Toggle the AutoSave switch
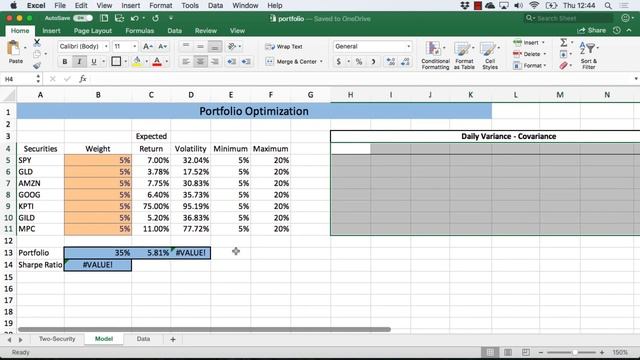This screenshot has width=640, height=360. click(x=83, y=18)
